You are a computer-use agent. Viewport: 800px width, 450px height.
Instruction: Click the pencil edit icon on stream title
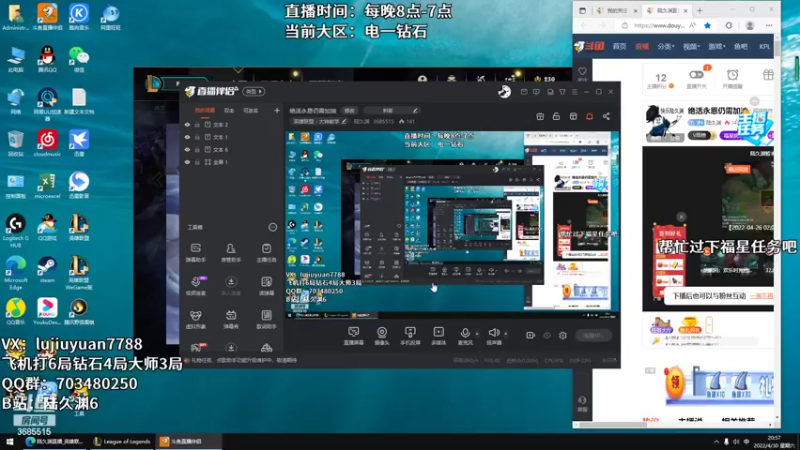point(415,110)
